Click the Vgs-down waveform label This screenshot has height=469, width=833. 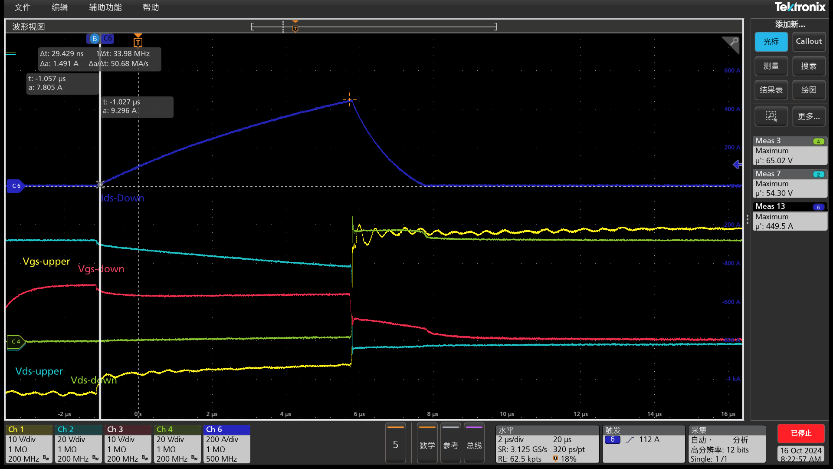[101, 269]
